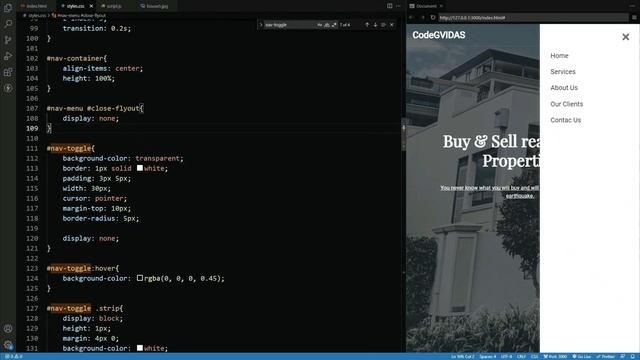Open the Extensions view
Screen dimensions: 640x360
click(x=8, y=72)
